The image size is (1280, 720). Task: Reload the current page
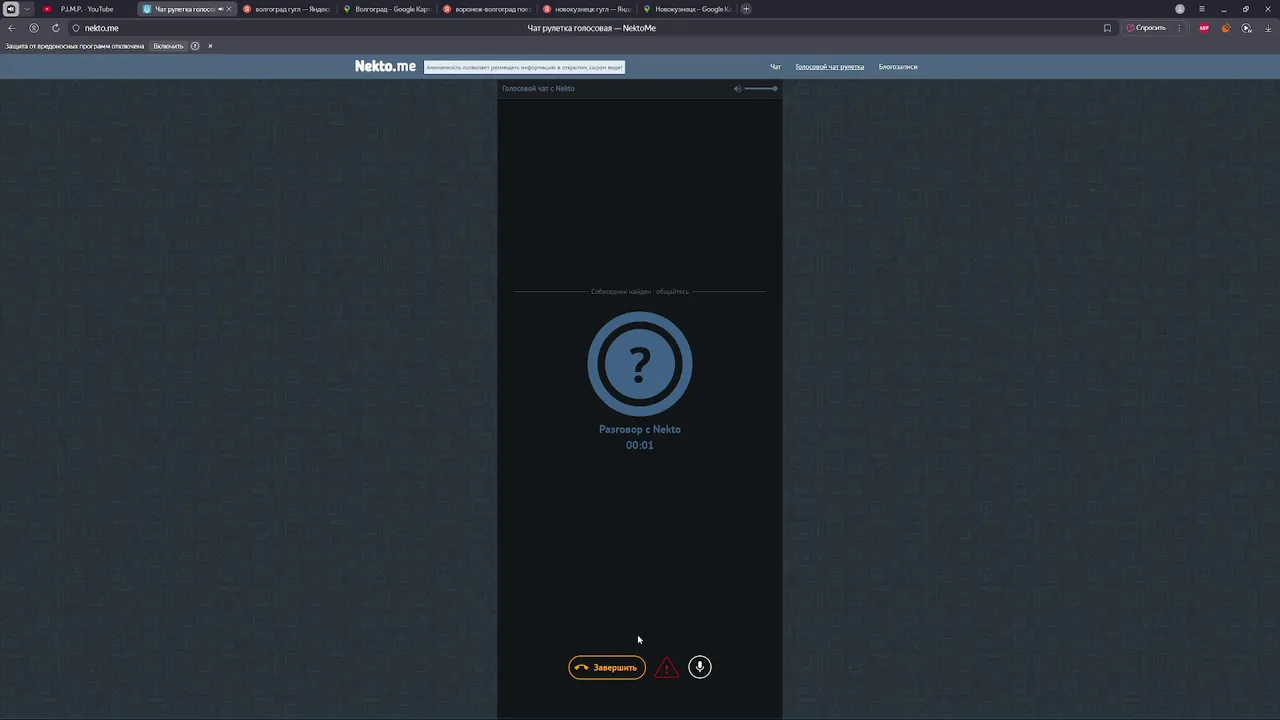(x=55, y=28)
